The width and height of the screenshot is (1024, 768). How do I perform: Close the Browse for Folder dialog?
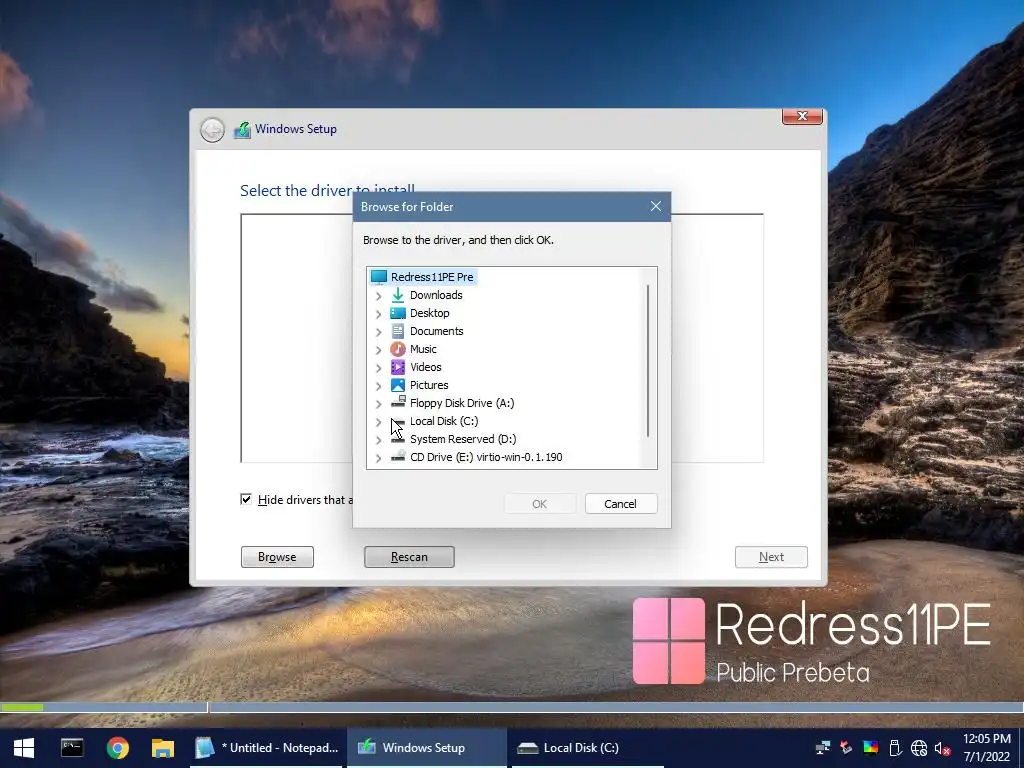pyautogui.click(x=656, y=206)
